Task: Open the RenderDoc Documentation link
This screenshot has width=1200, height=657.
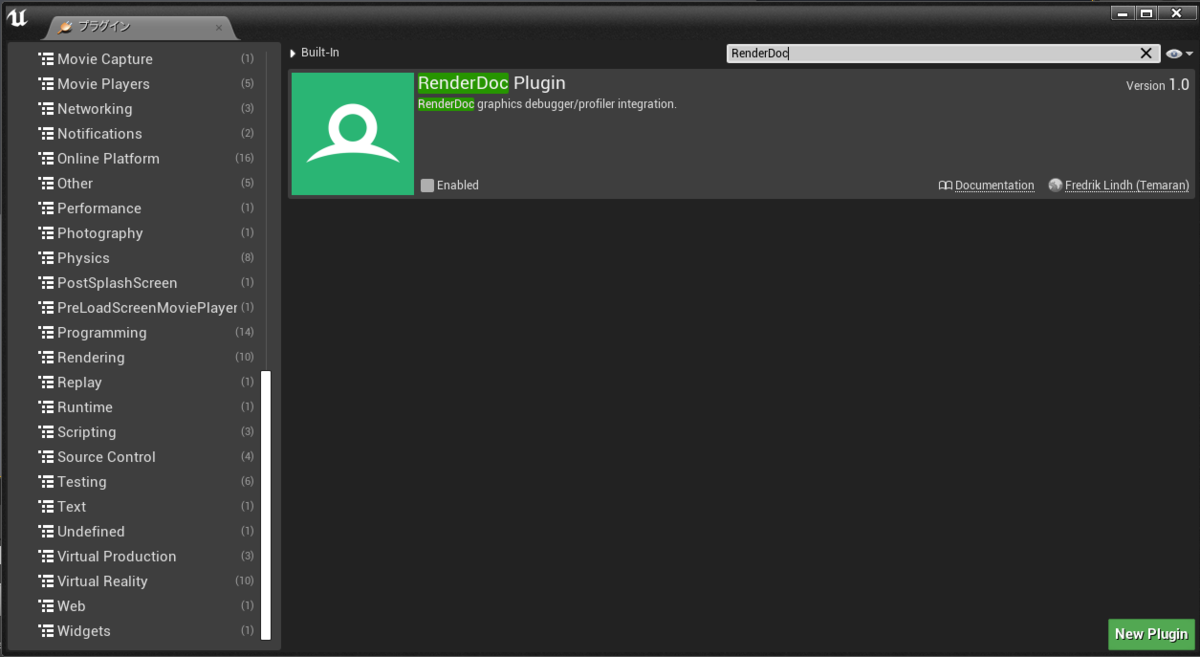Action: 994,185
